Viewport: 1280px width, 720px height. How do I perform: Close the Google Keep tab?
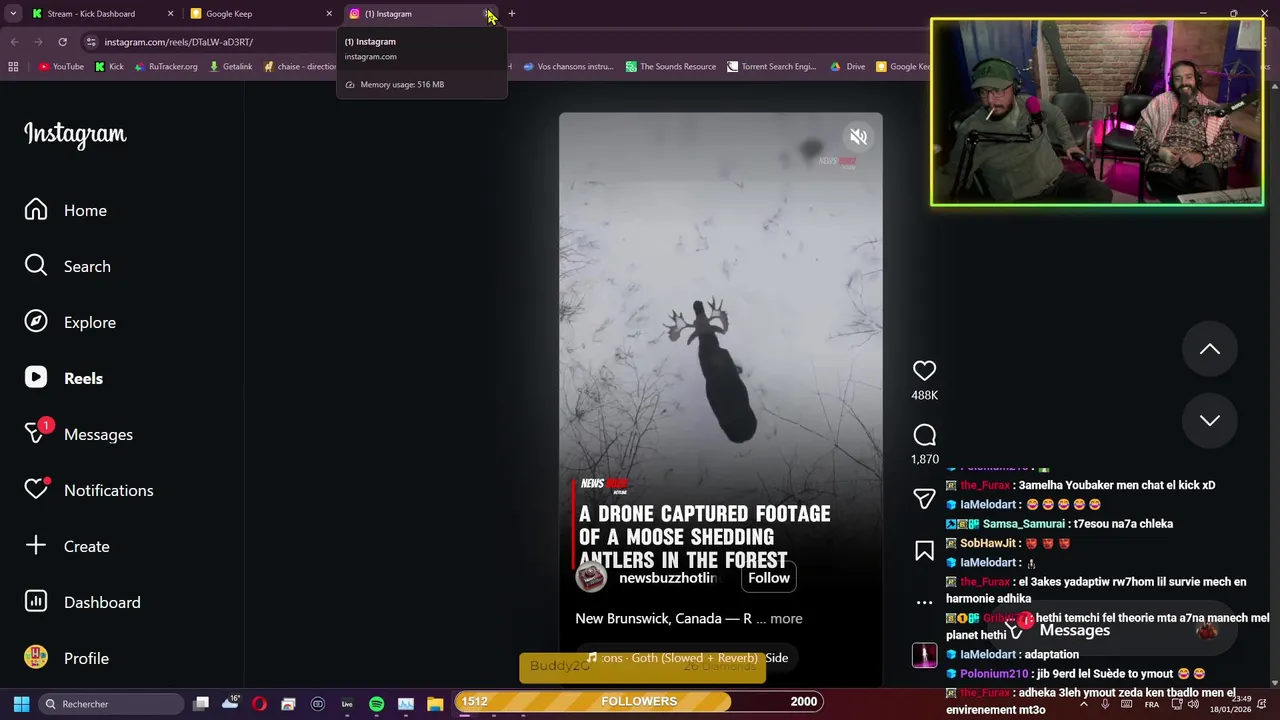[x=329, y=14]
